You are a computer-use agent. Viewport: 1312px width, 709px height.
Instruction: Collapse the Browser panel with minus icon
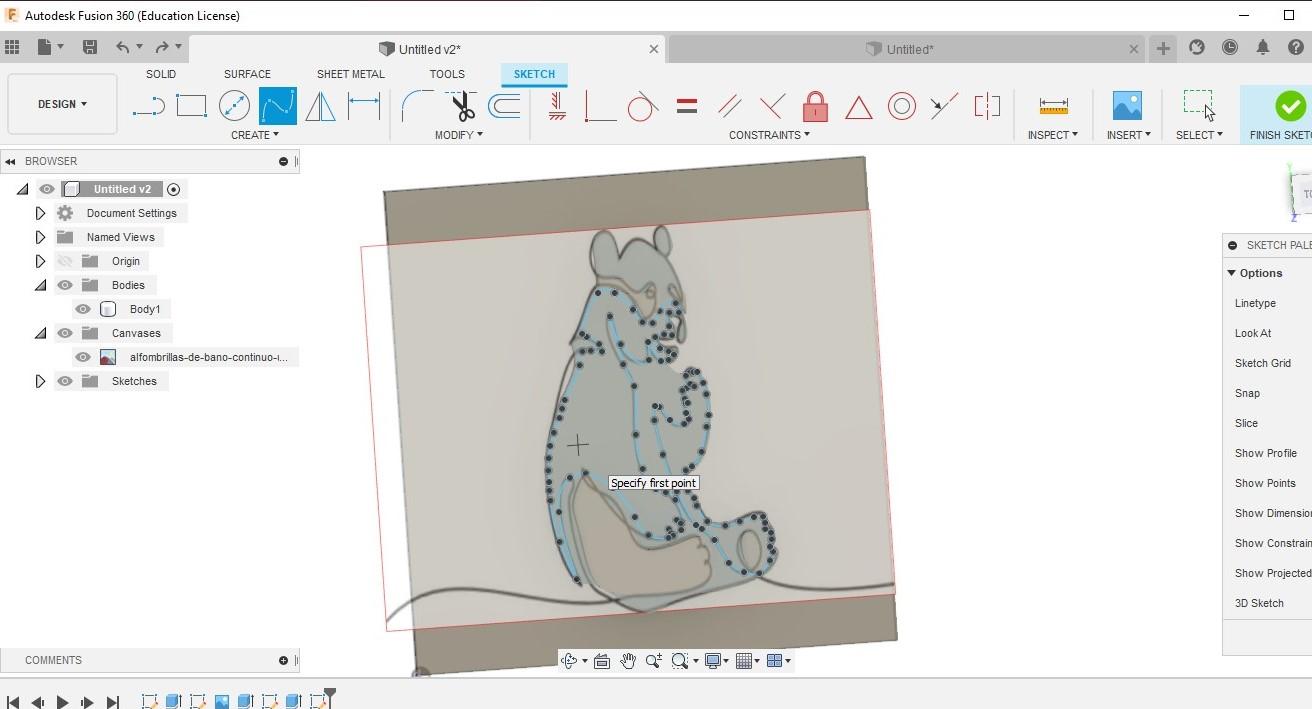pyautogui.click(x=283, y=161)
